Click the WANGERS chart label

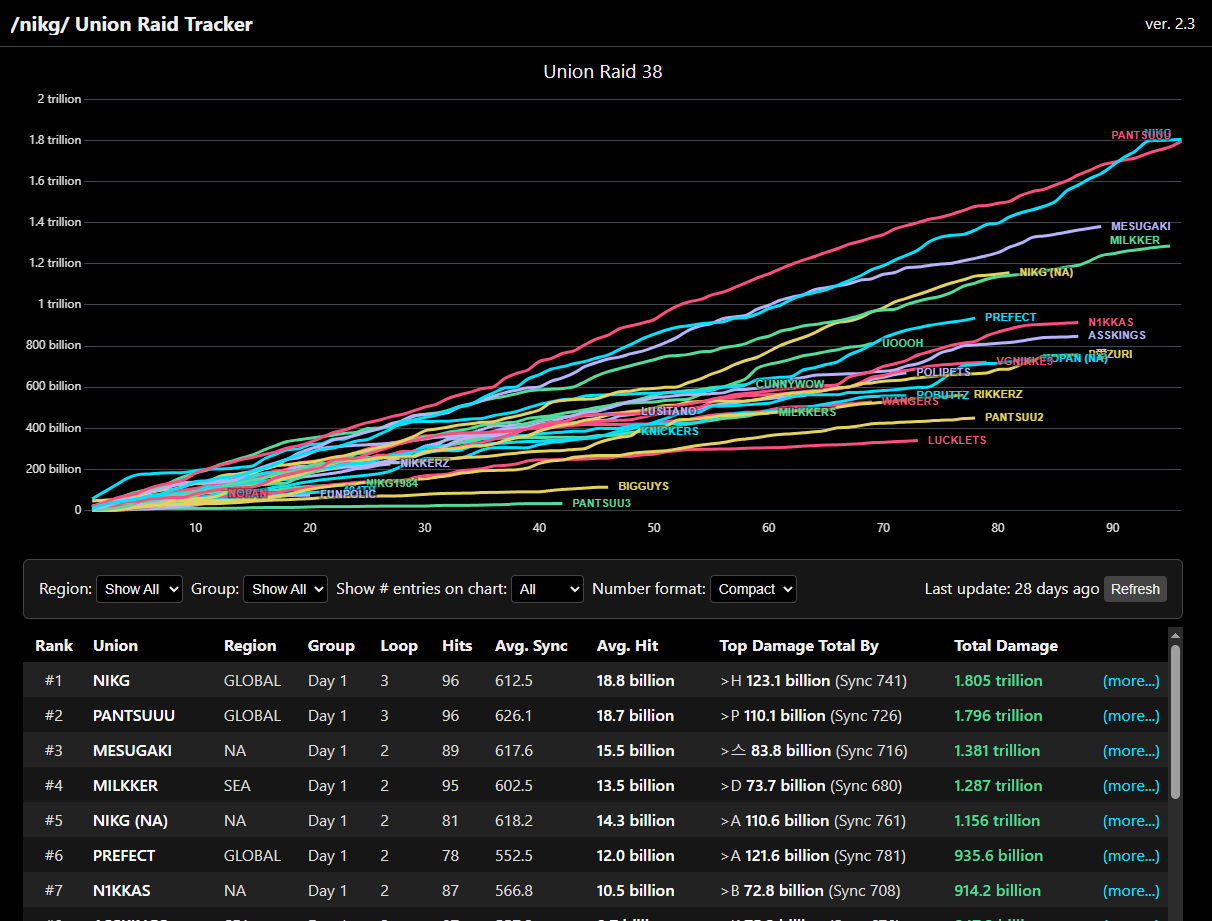click(x=910, y=402)
